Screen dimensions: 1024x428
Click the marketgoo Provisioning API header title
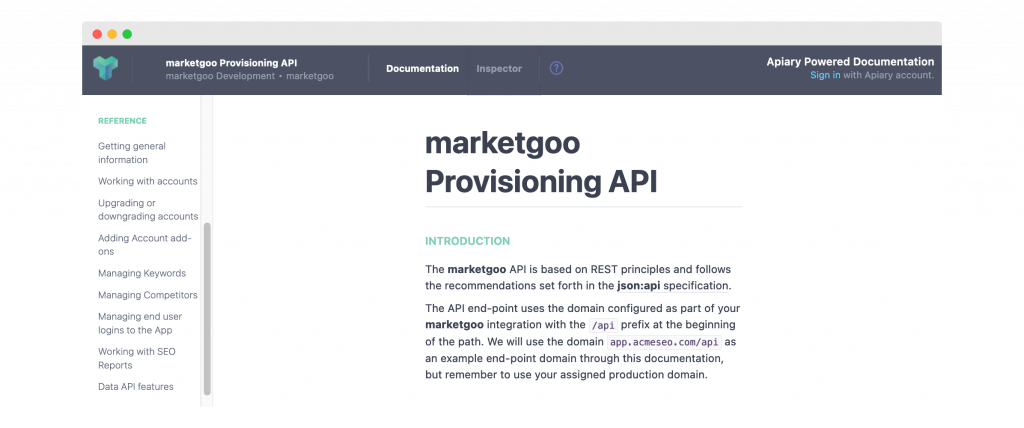(231, 63)
